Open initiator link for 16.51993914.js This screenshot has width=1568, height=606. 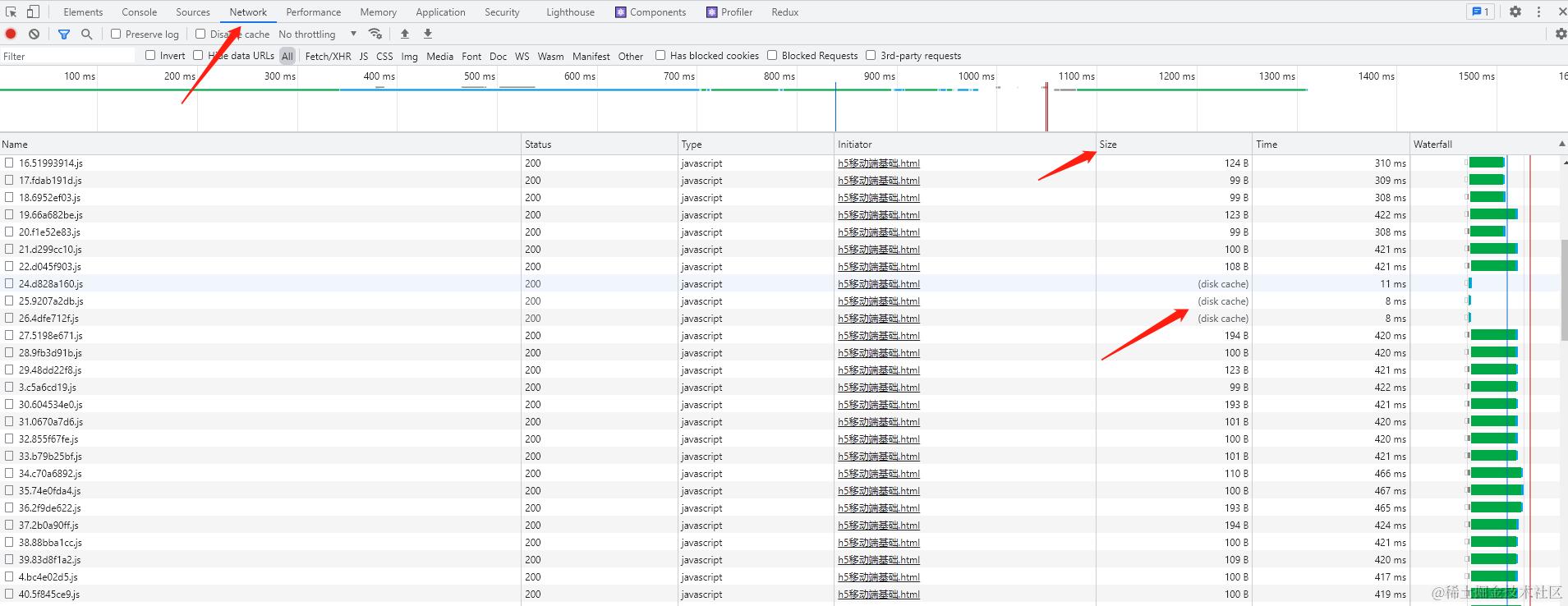pyautogui.click(x=879, y=163)
